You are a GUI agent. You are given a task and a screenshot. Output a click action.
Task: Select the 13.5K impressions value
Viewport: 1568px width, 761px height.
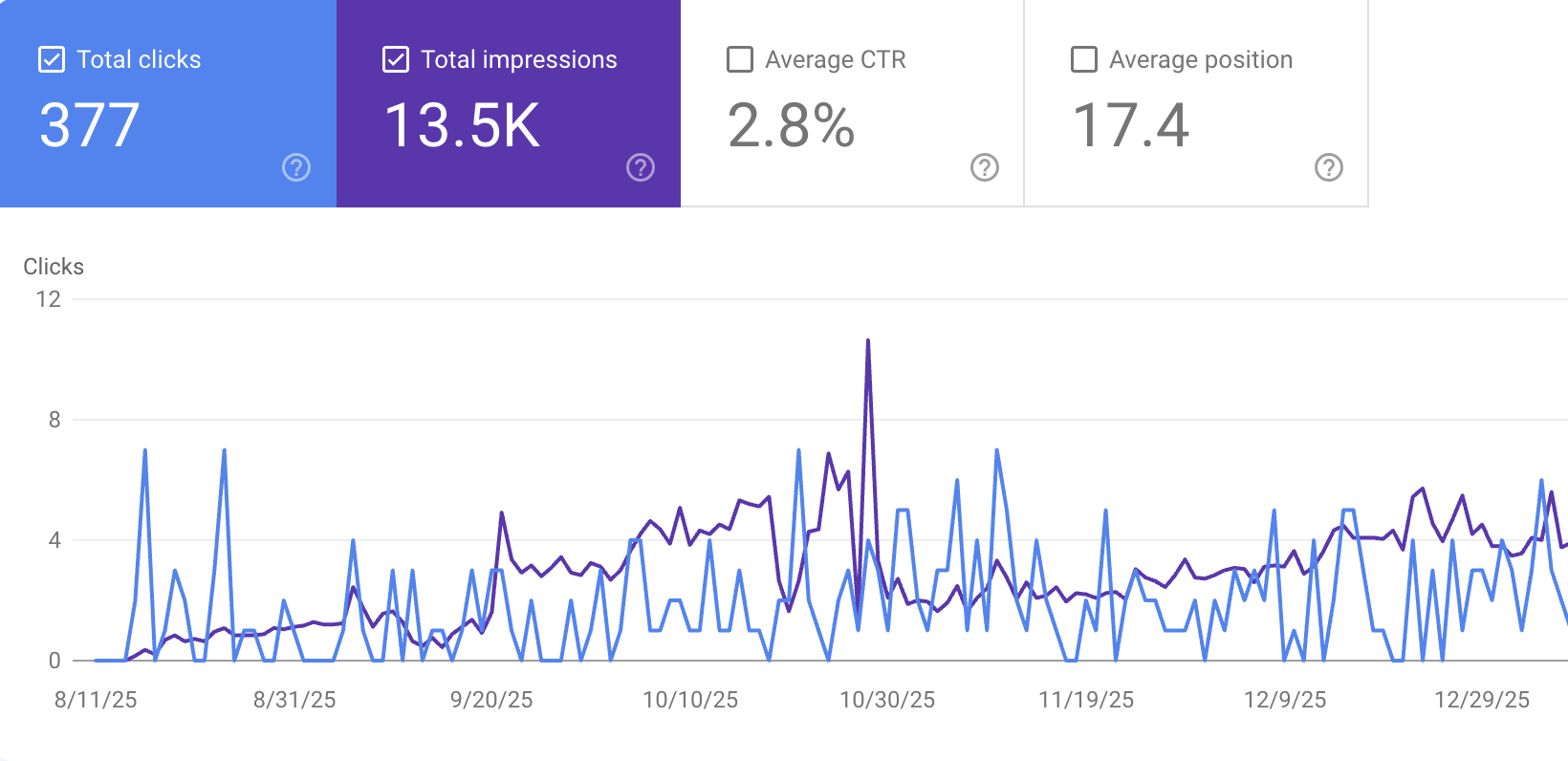pos(463,125)
